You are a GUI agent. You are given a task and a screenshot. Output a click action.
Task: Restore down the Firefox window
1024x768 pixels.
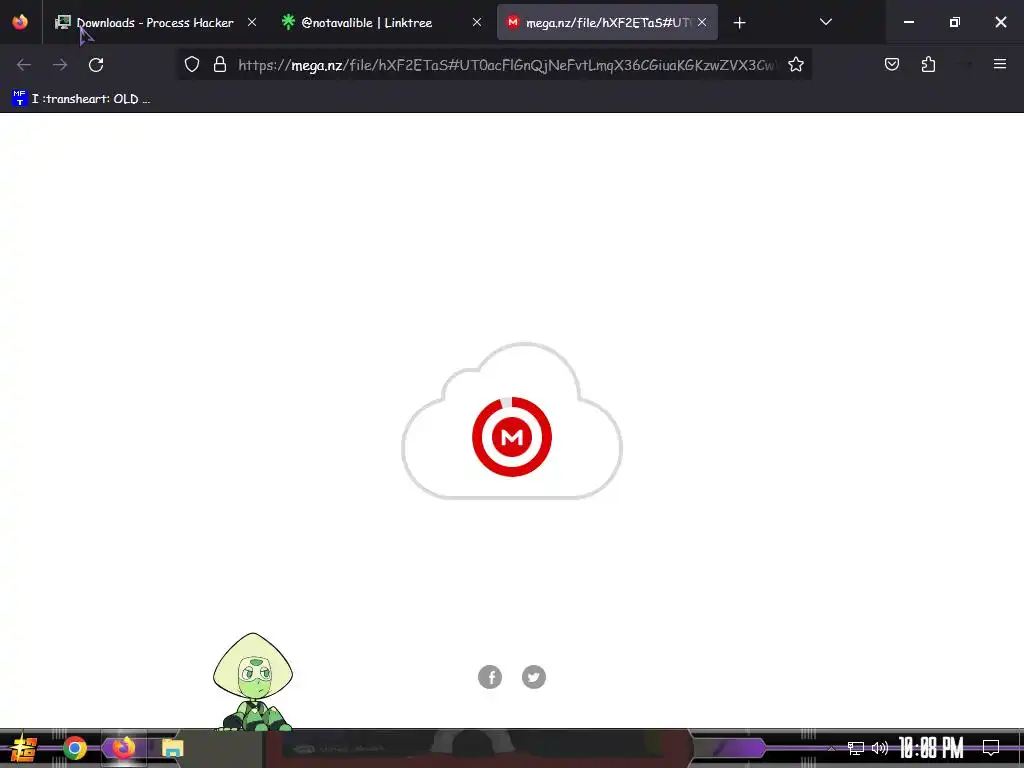(954, 22)
